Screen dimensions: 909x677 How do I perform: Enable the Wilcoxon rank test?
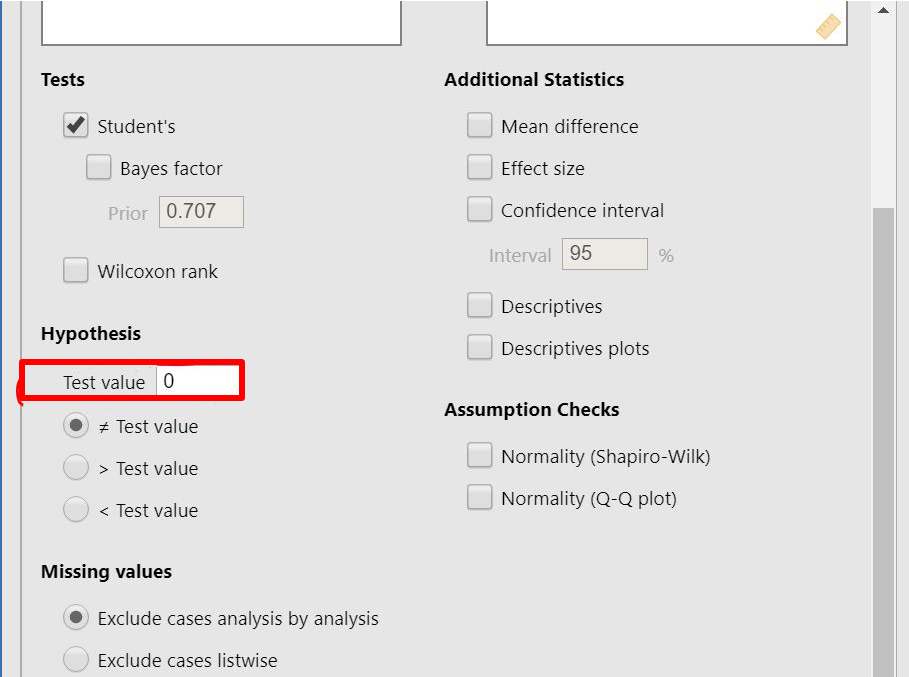click(x=76, y=271)
